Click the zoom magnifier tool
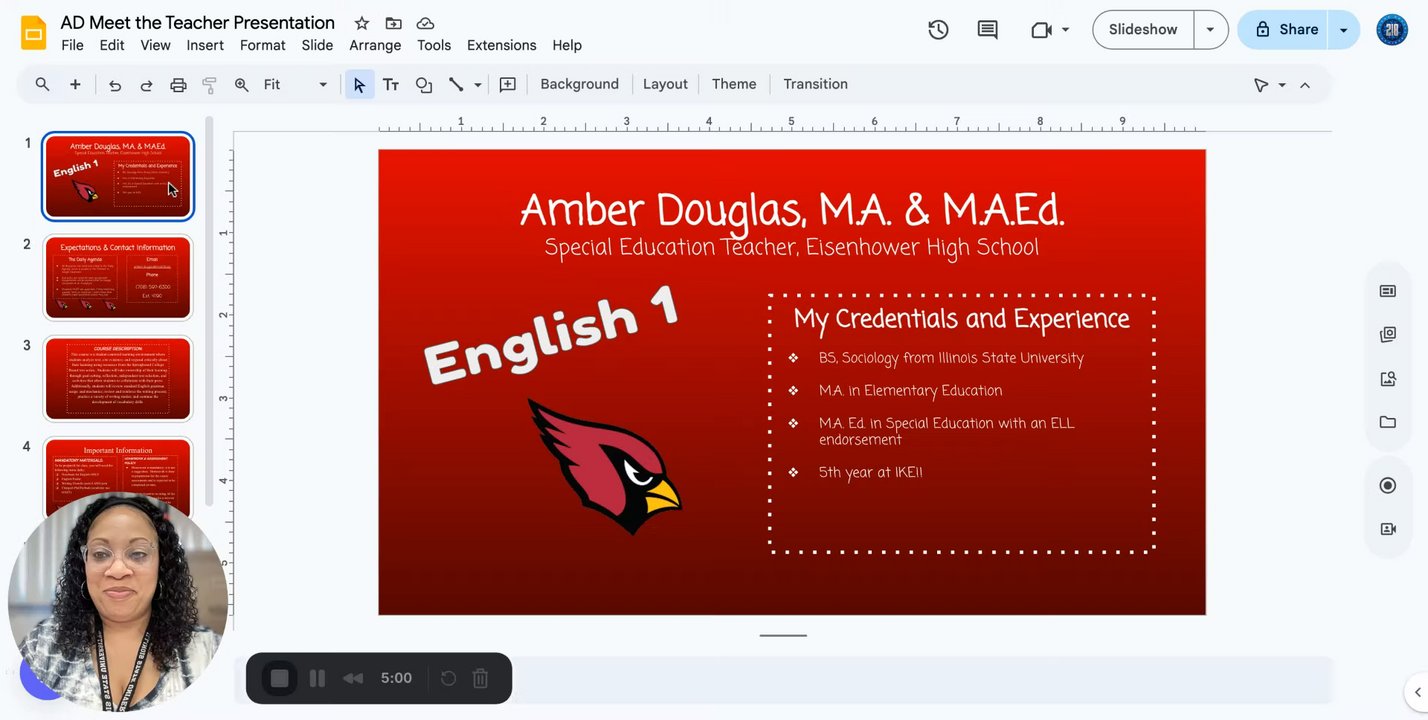The image size is (1428, 720). (x=241, y=85)
